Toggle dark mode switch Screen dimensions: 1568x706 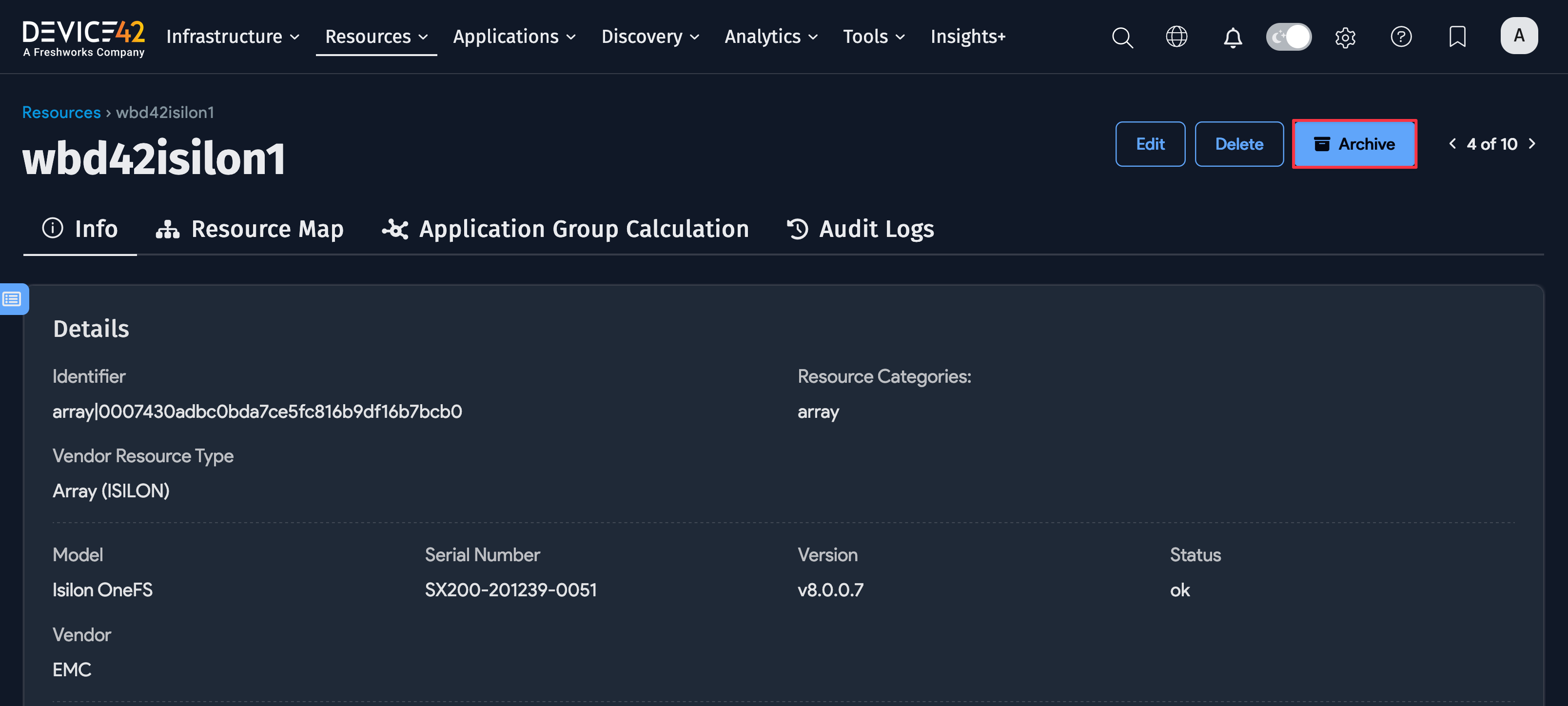point(1289,37)
